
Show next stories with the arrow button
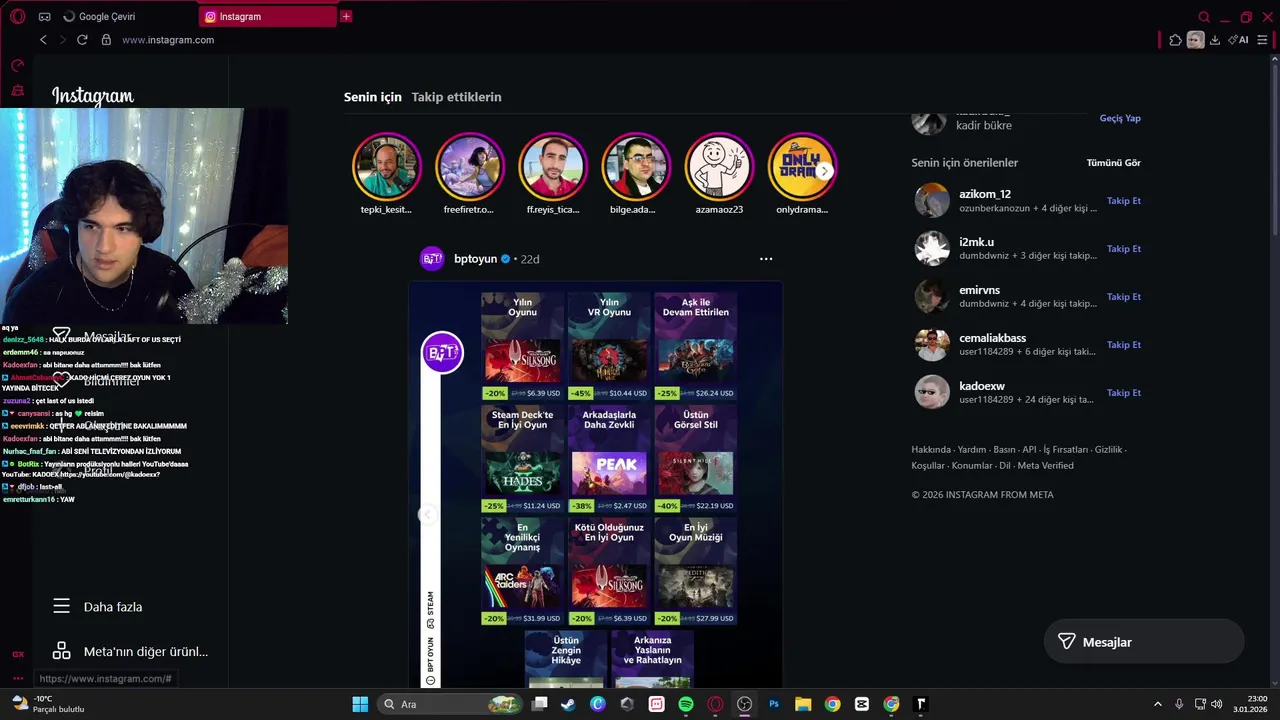pyautogui.click(x=825, y=171)
